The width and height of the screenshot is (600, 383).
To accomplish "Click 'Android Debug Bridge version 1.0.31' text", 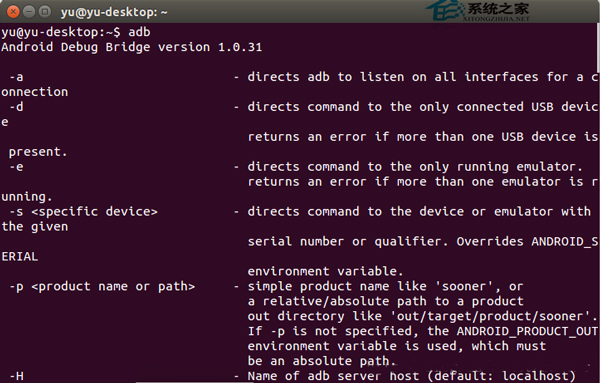I will coord(132,47).
